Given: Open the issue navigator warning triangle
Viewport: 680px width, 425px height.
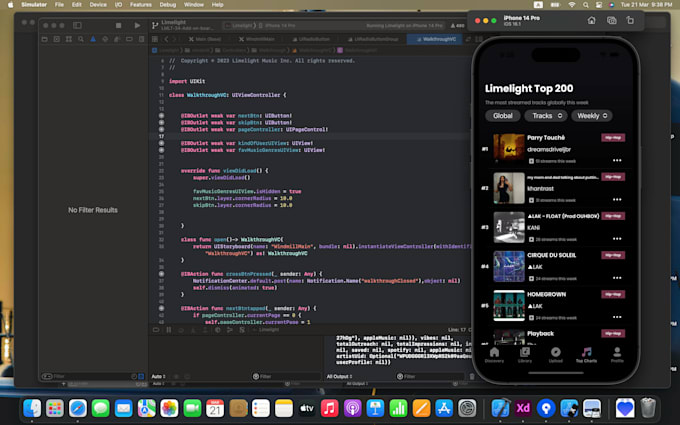Looking at the screenshot, I should point(93,39).
